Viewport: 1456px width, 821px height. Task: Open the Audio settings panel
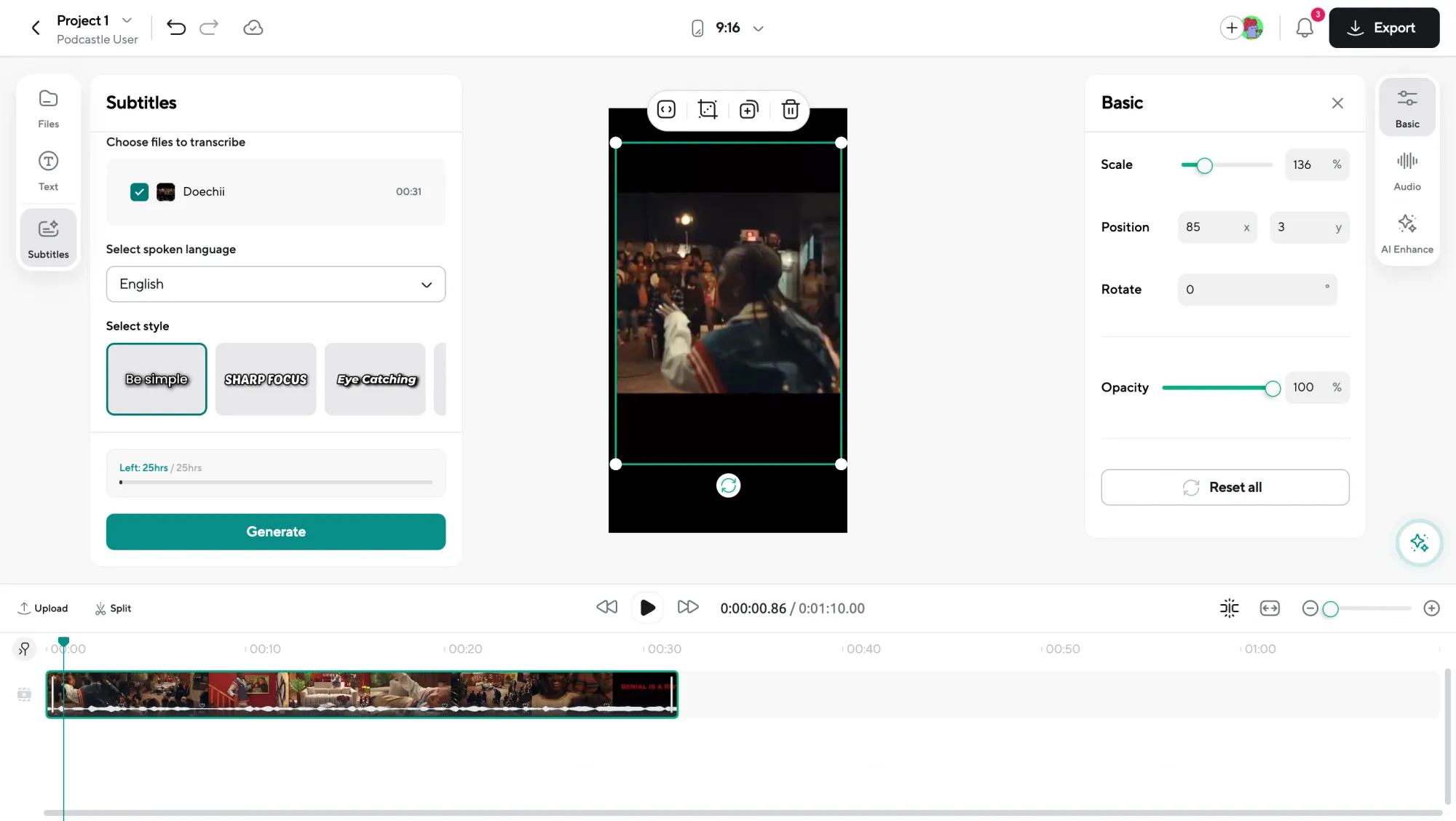pyautogui.click(x=1406, y=170)
